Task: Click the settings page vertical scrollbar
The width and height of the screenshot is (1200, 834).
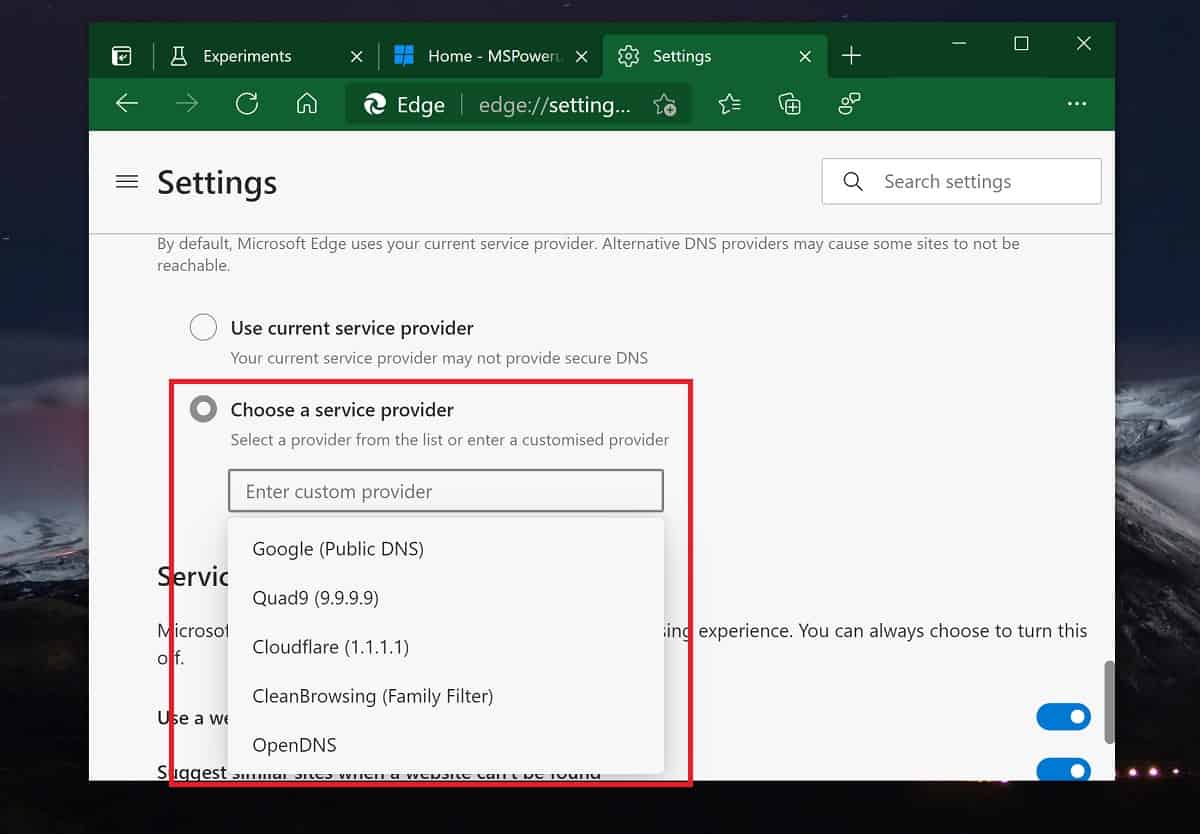Action: [x=1108, y=701]
